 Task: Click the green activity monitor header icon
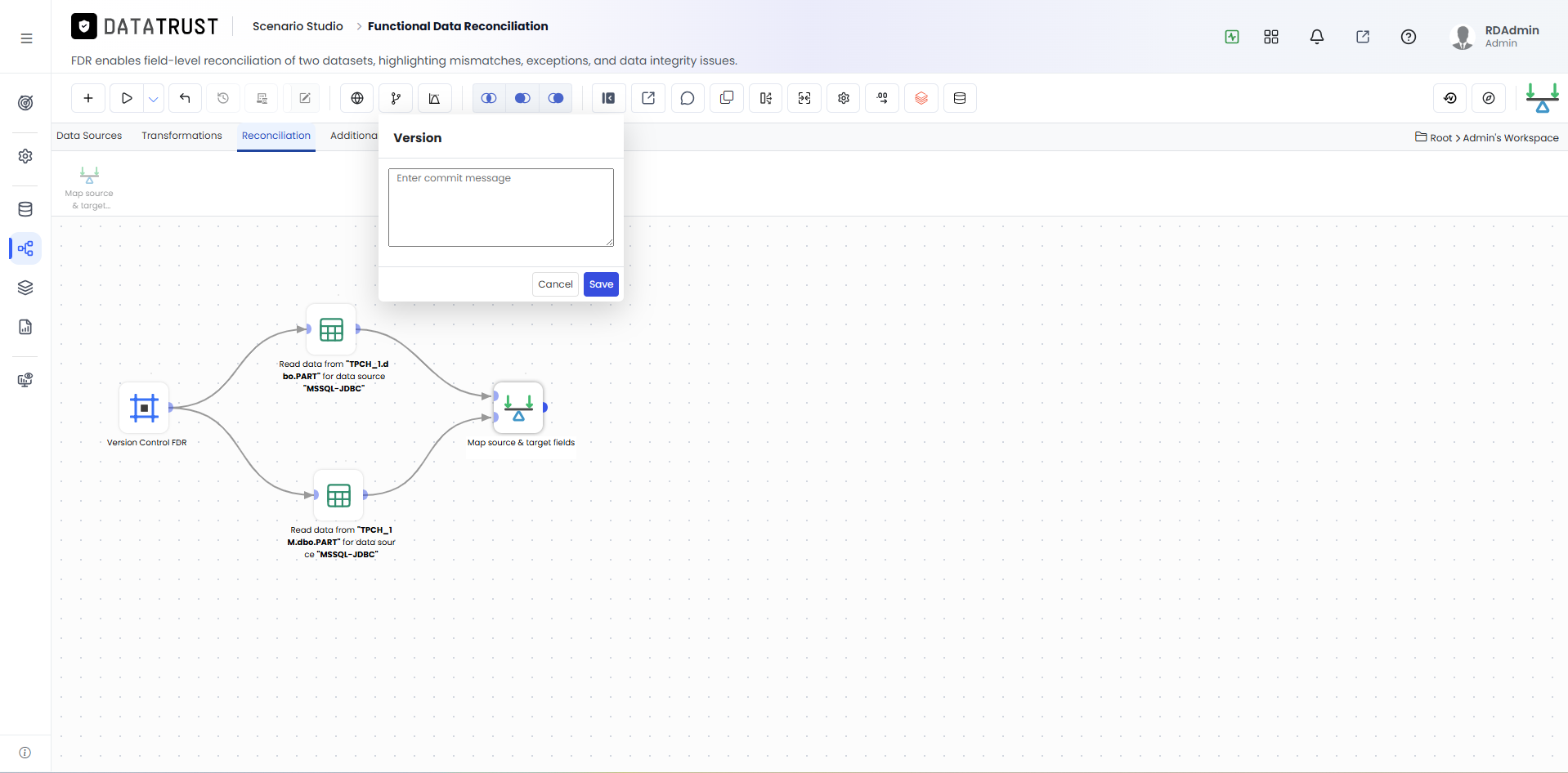(1232, 37)
